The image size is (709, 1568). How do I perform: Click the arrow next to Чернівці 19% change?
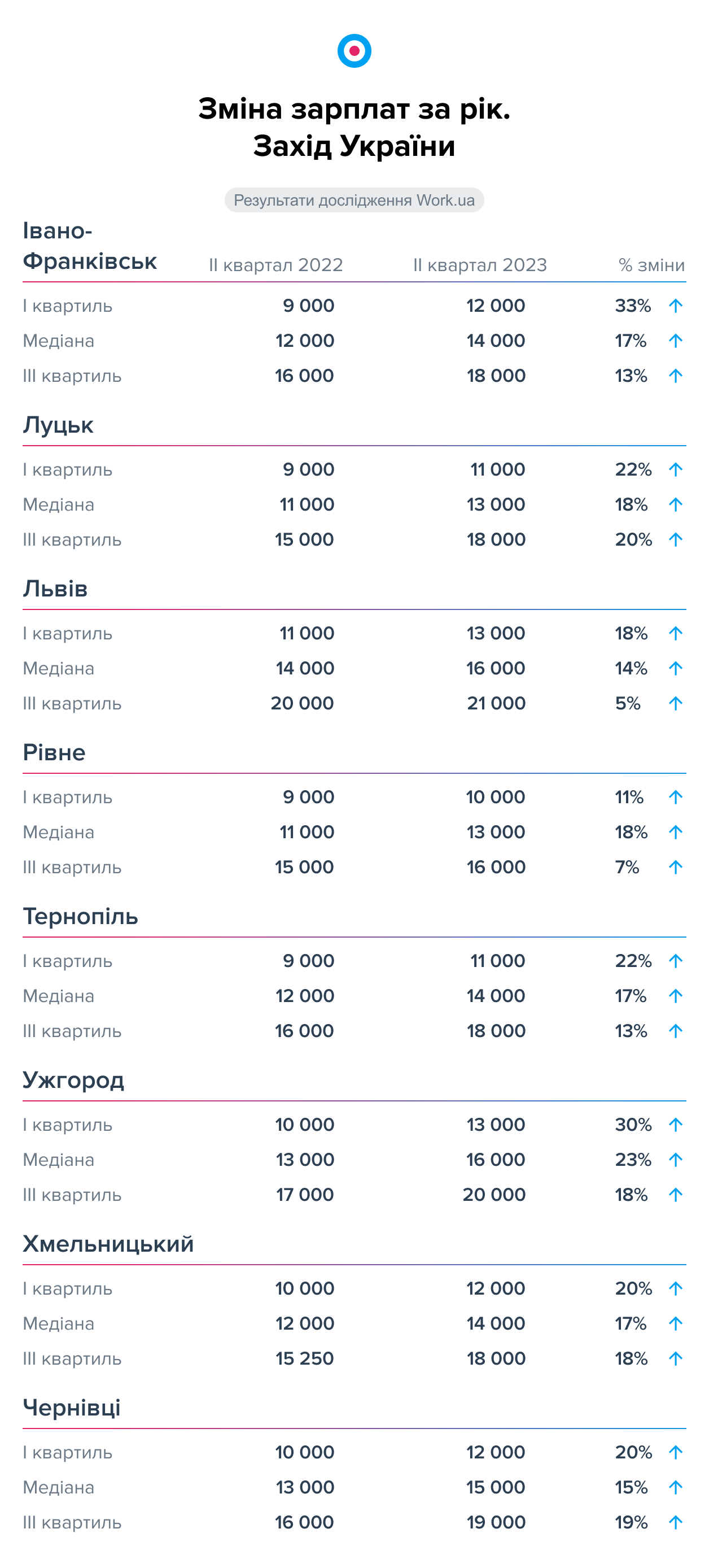(x=675, y=1523)
